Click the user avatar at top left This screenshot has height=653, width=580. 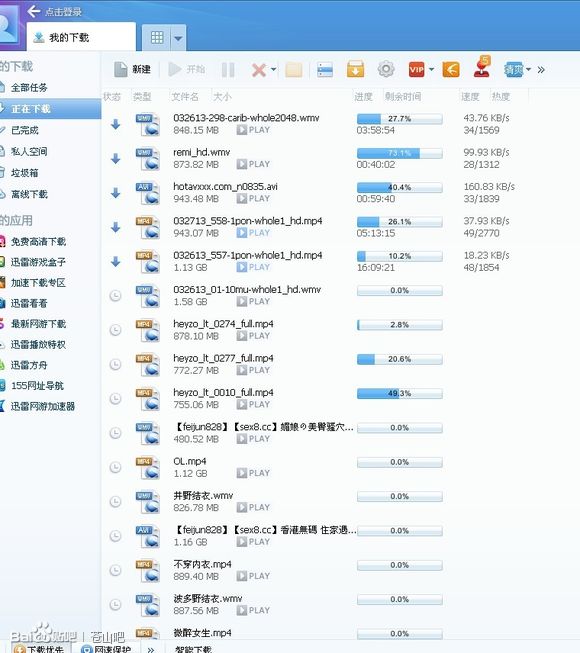click(x=8, y=23)
